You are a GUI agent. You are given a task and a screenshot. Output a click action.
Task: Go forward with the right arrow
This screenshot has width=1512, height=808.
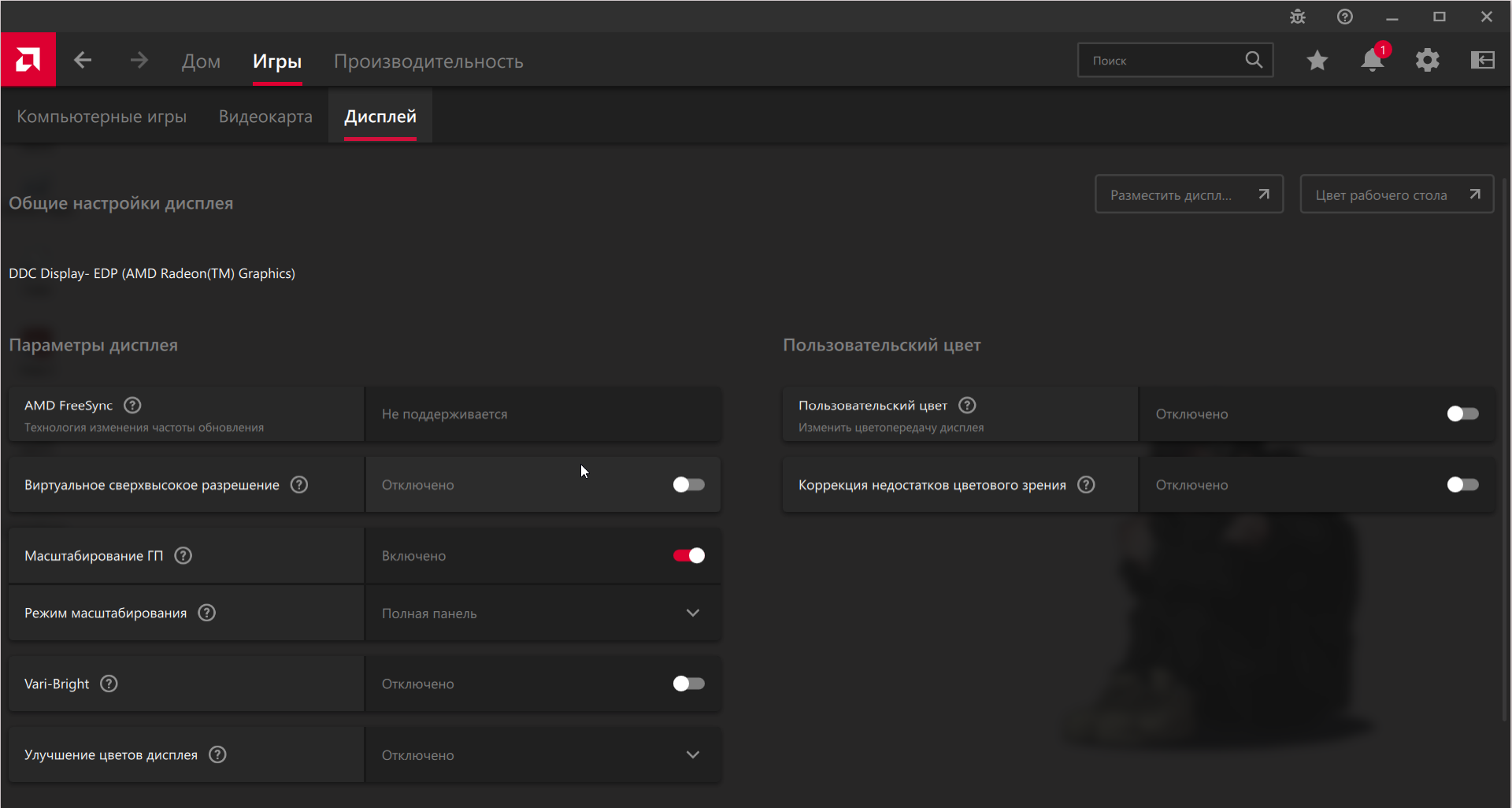pyautogui.click(x=139, y=60)
